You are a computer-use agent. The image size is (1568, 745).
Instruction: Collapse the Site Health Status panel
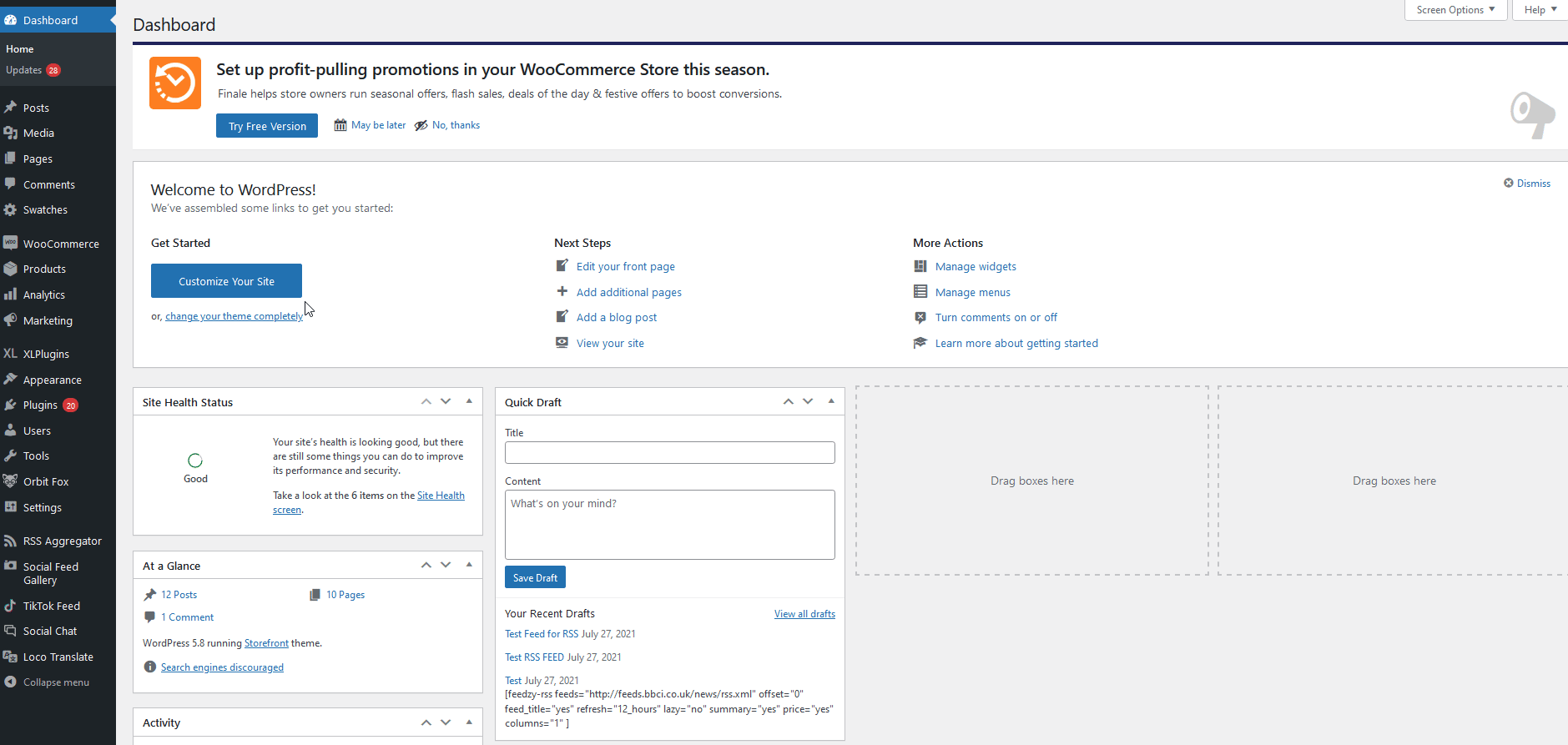[x=469, y=401]
